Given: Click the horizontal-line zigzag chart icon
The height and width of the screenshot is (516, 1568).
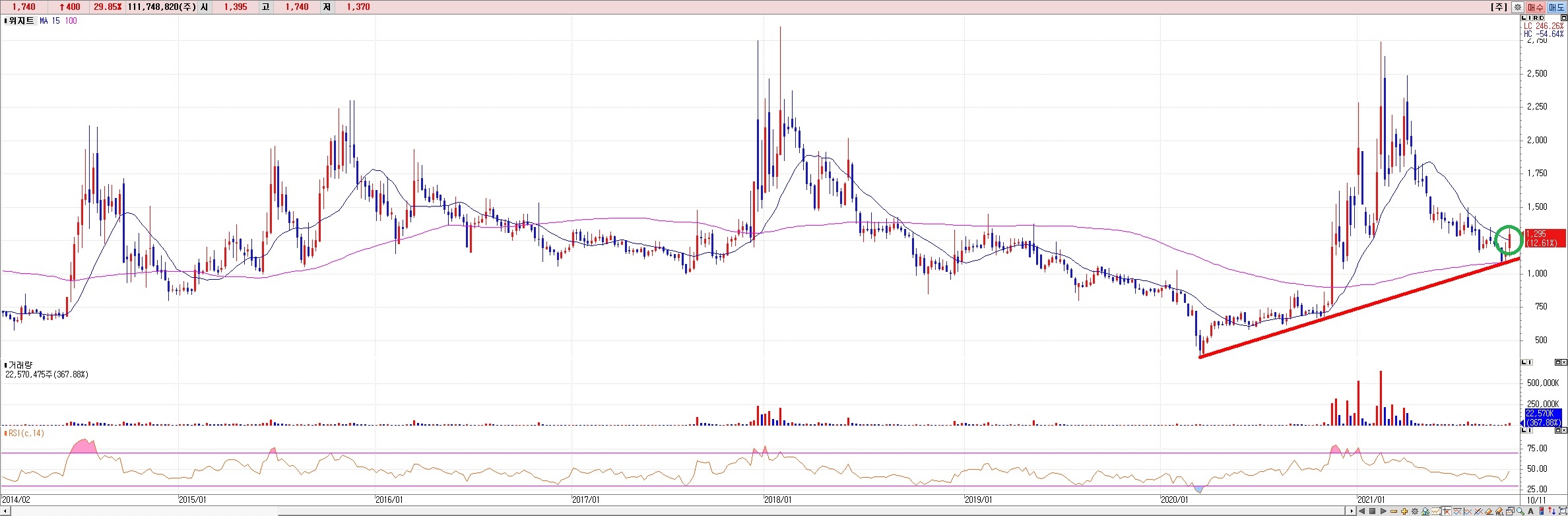Looking at the screenshot, I should coord(1457,511).
